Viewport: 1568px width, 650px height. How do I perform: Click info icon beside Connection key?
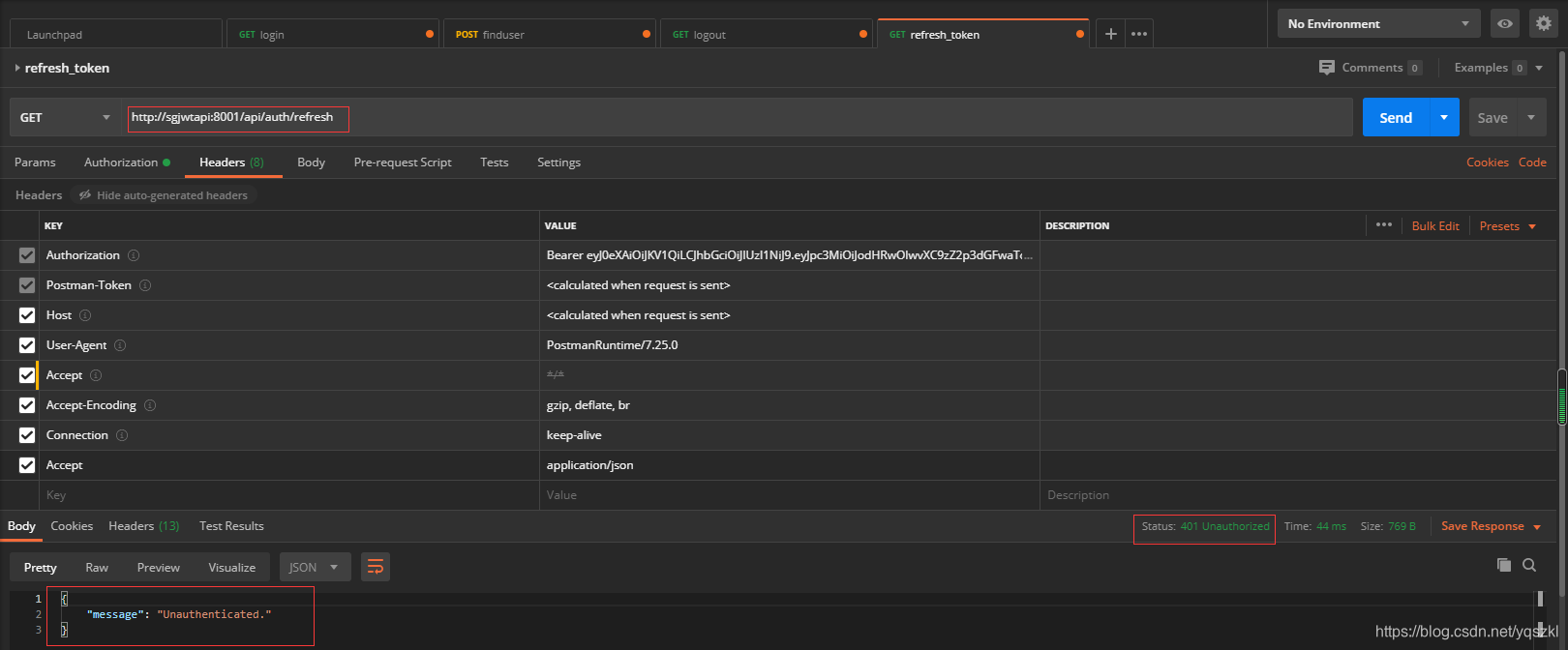coord(122,435)
